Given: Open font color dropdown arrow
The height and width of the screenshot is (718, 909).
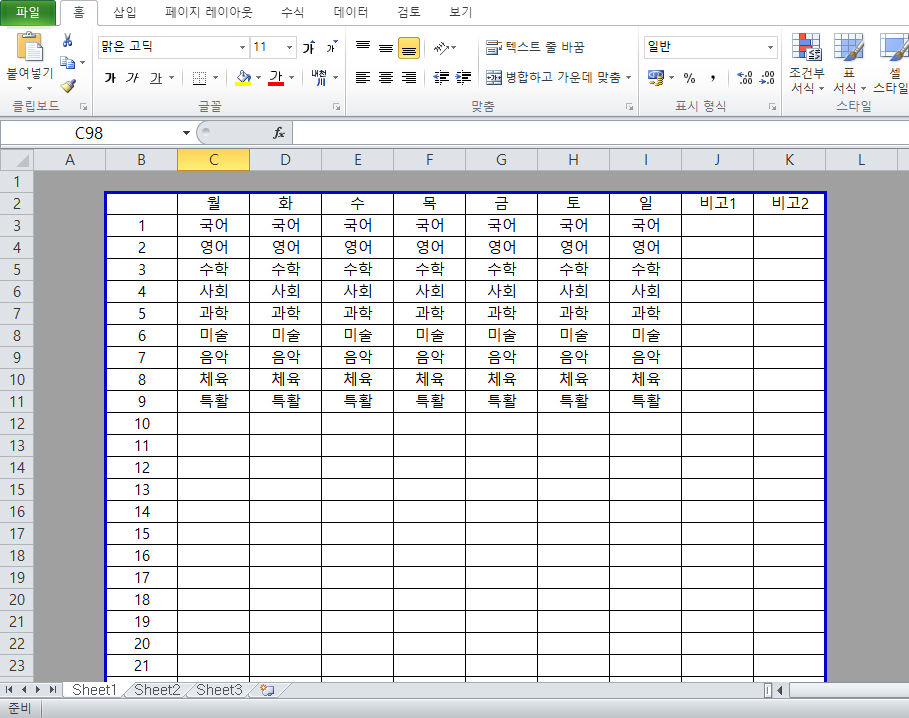Looking at the screenshot, I should [292, 78].
